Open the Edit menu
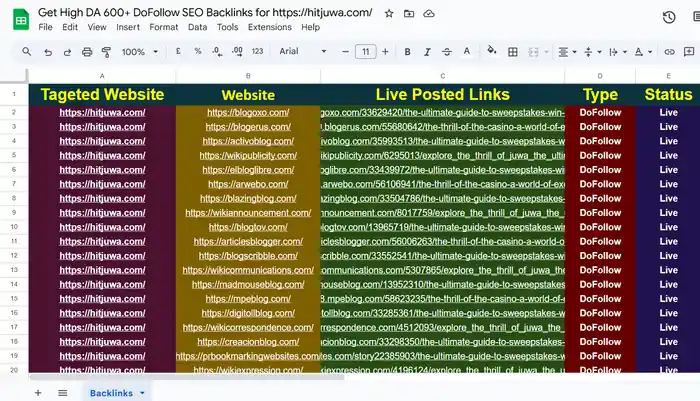Screen dimensions: 700x401 (70, 27)
